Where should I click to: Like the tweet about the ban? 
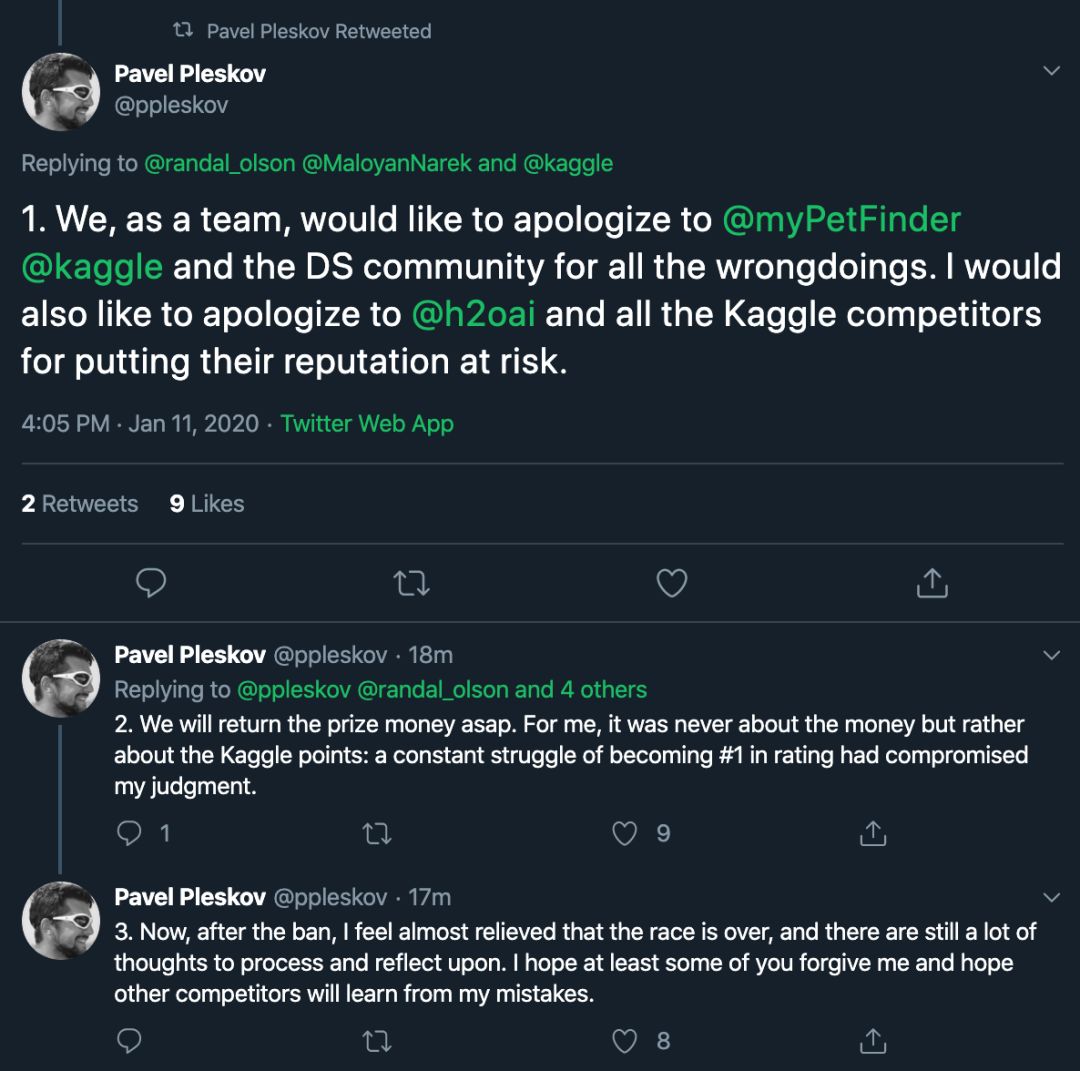(x=625, y=1041)
